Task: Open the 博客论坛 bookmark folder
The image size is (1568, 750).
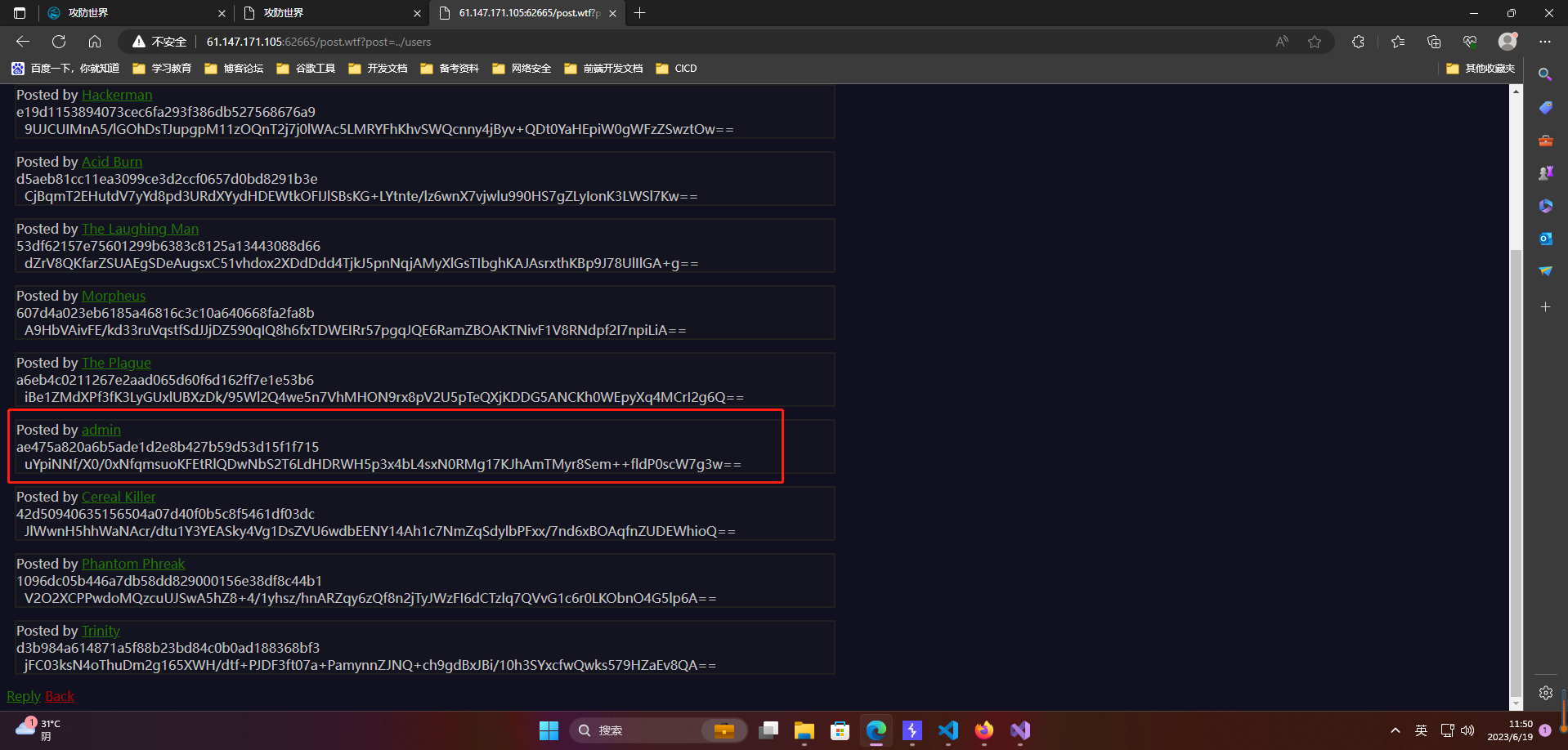Action: click(234, 69)
